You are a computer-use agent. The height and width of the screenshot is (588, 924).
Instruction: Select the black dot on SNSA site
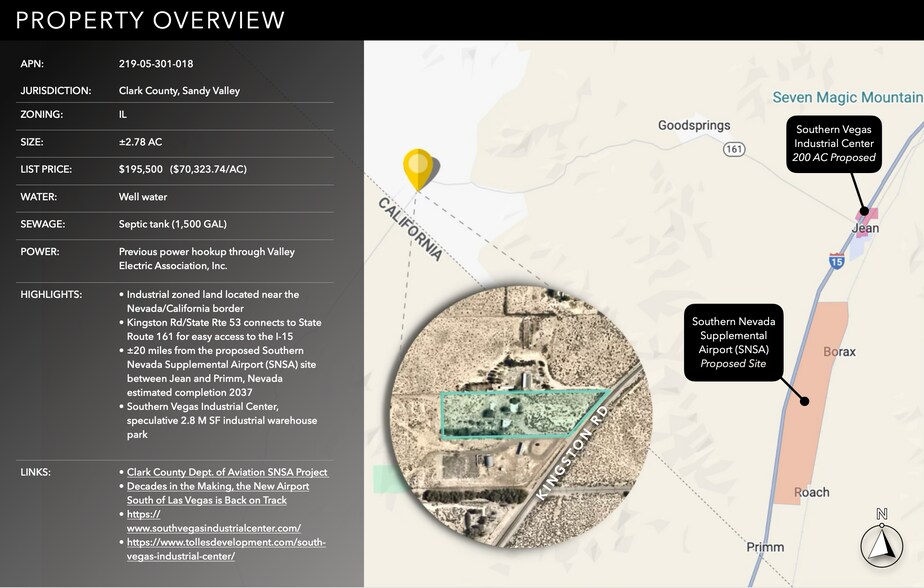(806, 403)
